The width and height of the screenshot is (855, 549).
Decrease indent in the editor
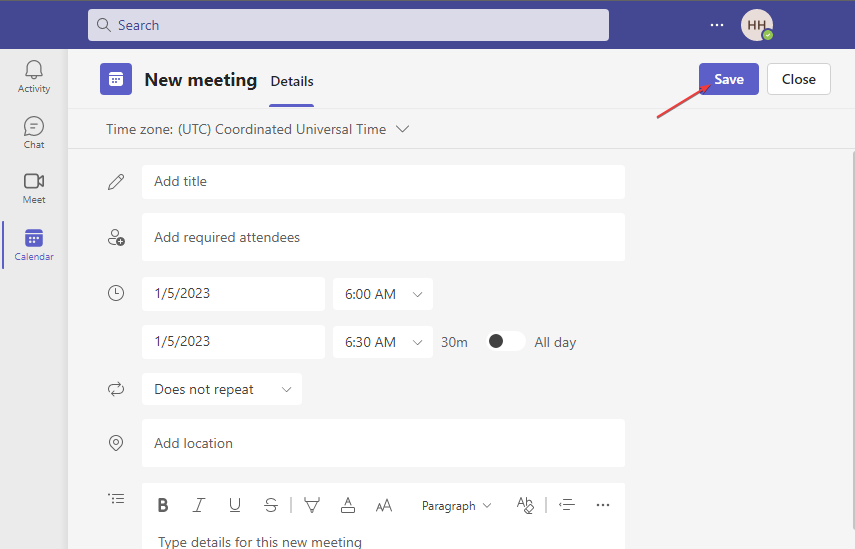click(x=567, y=505)
